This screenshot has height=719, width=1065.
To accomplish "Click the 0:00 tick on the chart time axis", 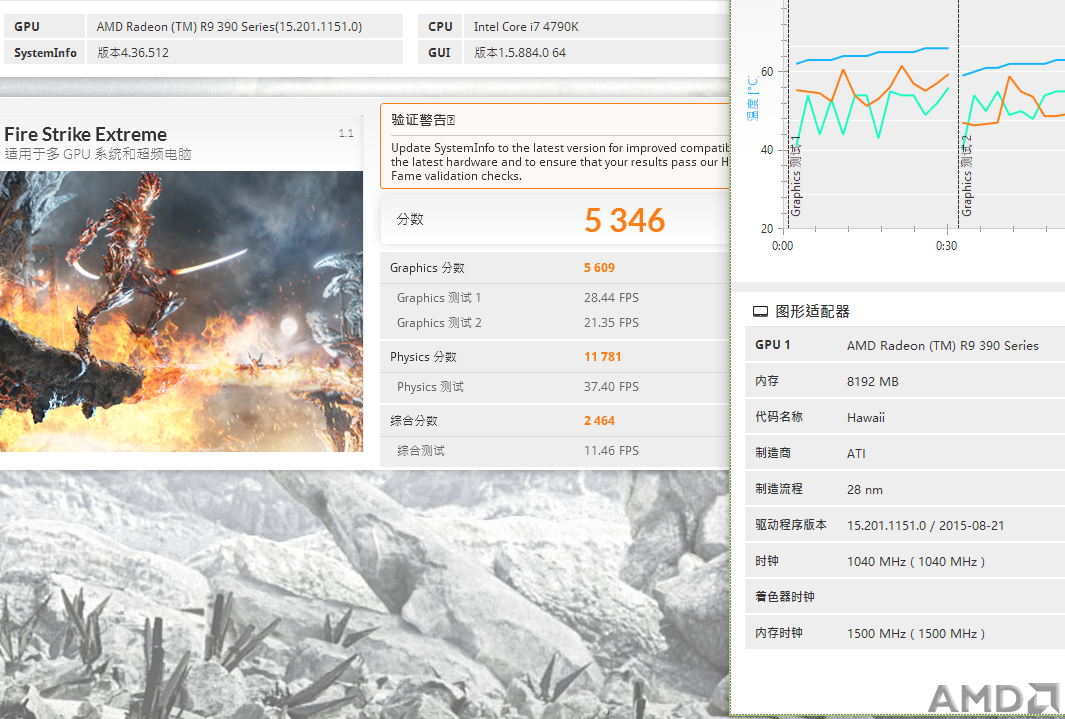I will [782, 246].
